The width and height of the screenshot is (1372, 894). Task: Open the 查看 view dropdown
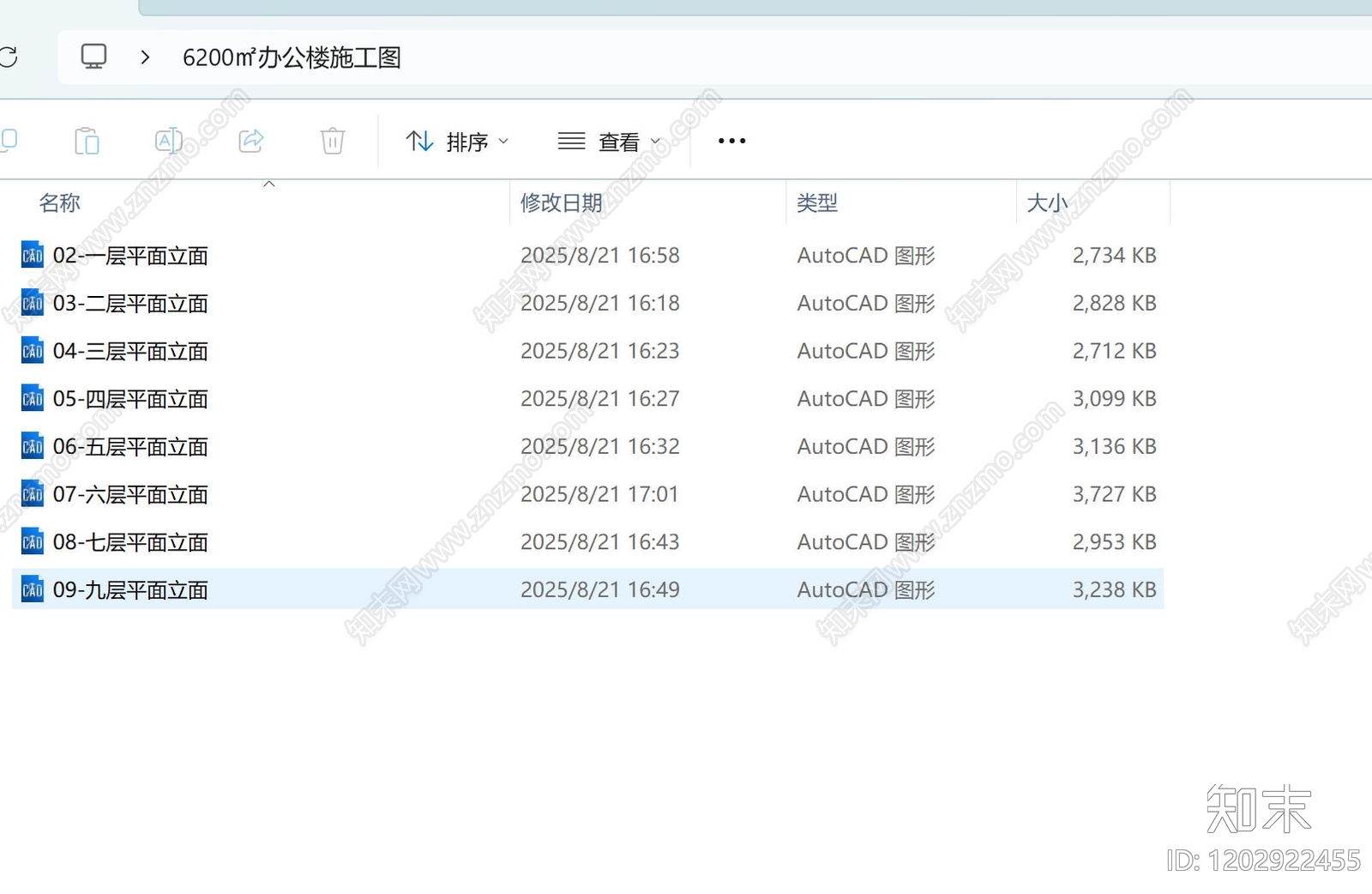coord(610,142)
